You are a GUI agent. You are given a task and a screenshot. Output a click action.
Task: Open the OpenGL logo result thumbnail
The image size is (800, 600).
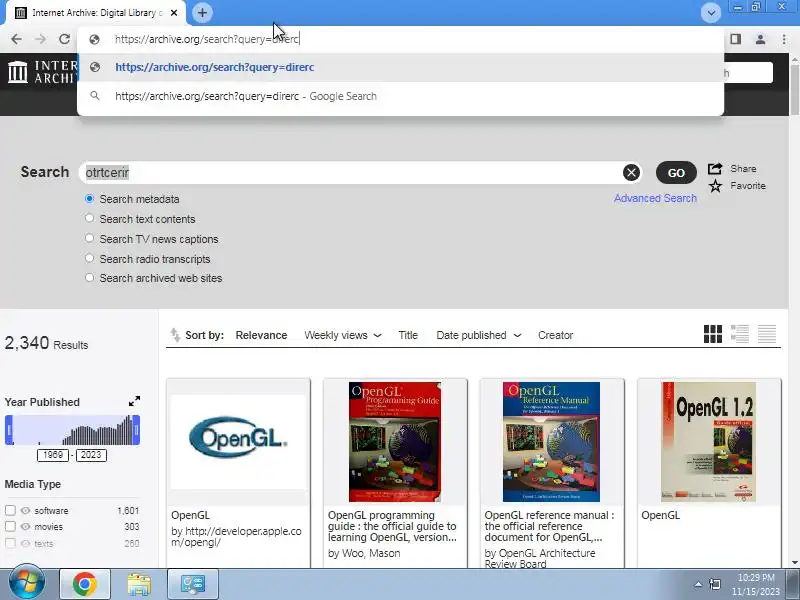point(238,441)
